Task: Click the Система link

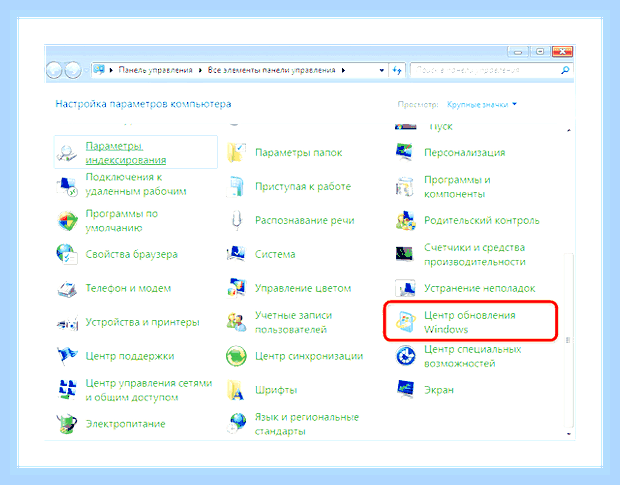Action: [275, 254]
